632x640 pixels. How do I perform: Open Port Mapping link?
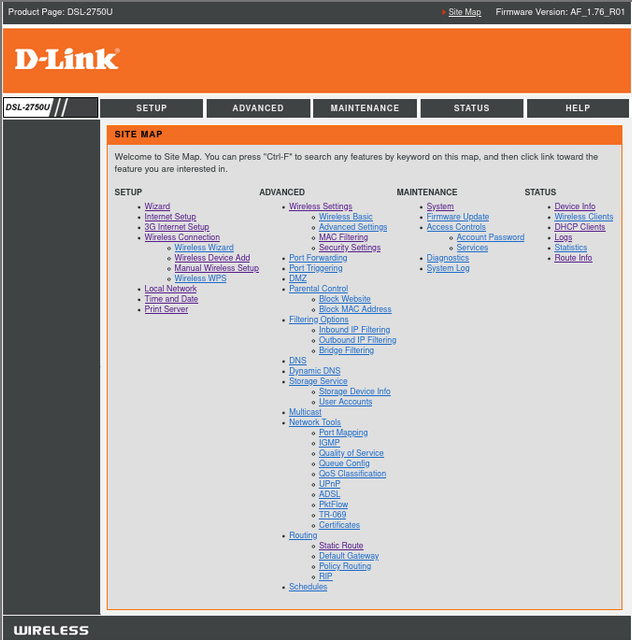click(x=343, y=432)
